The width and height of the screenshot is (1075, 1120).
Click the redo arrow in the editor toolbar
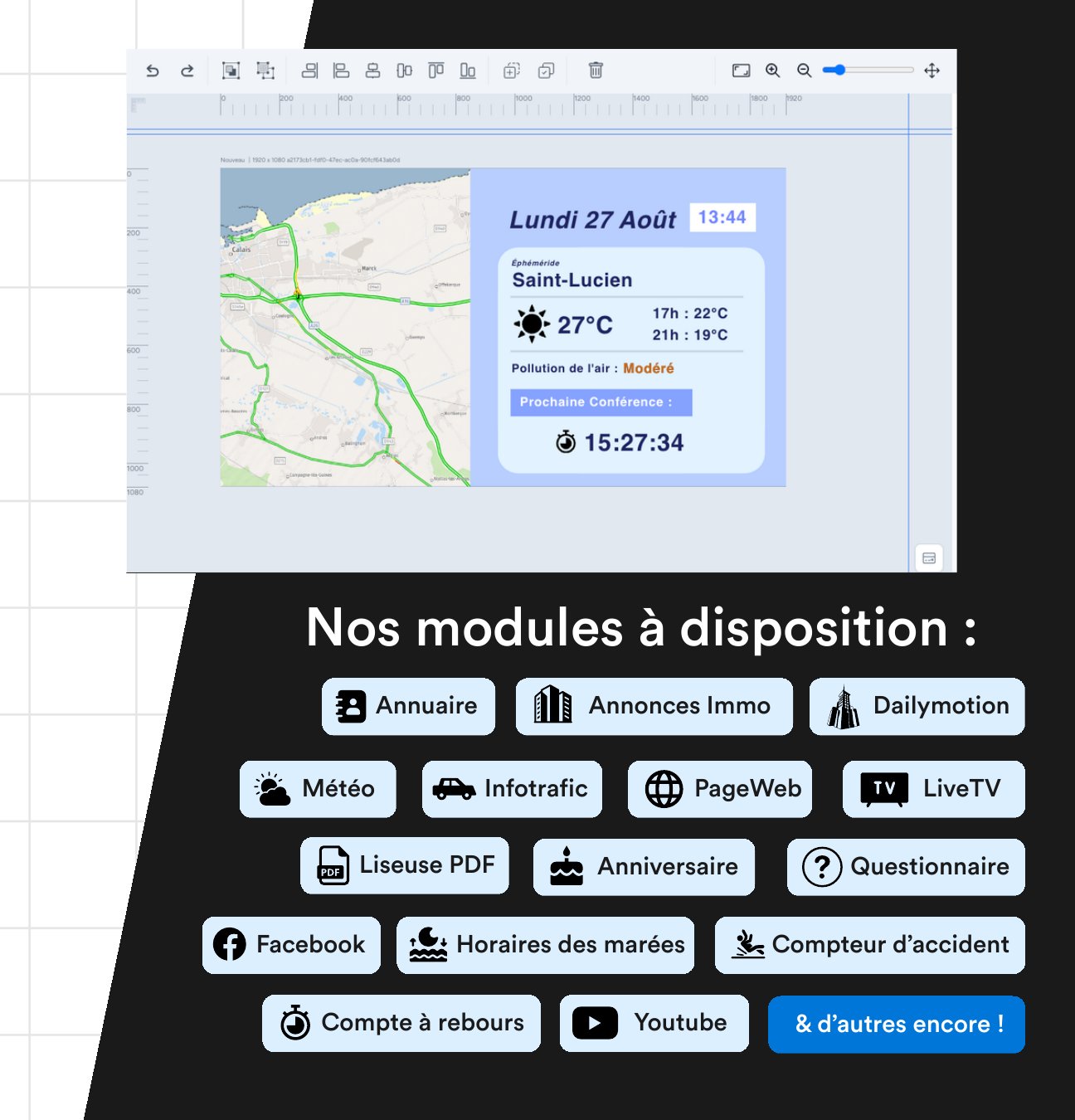(x=187, y=71)
